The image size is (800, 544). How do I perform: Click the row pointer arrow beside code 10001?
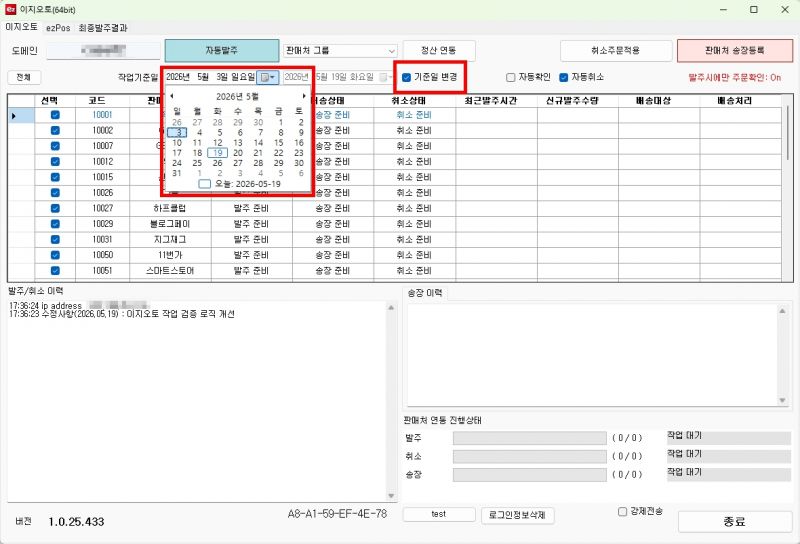[14, 116]
